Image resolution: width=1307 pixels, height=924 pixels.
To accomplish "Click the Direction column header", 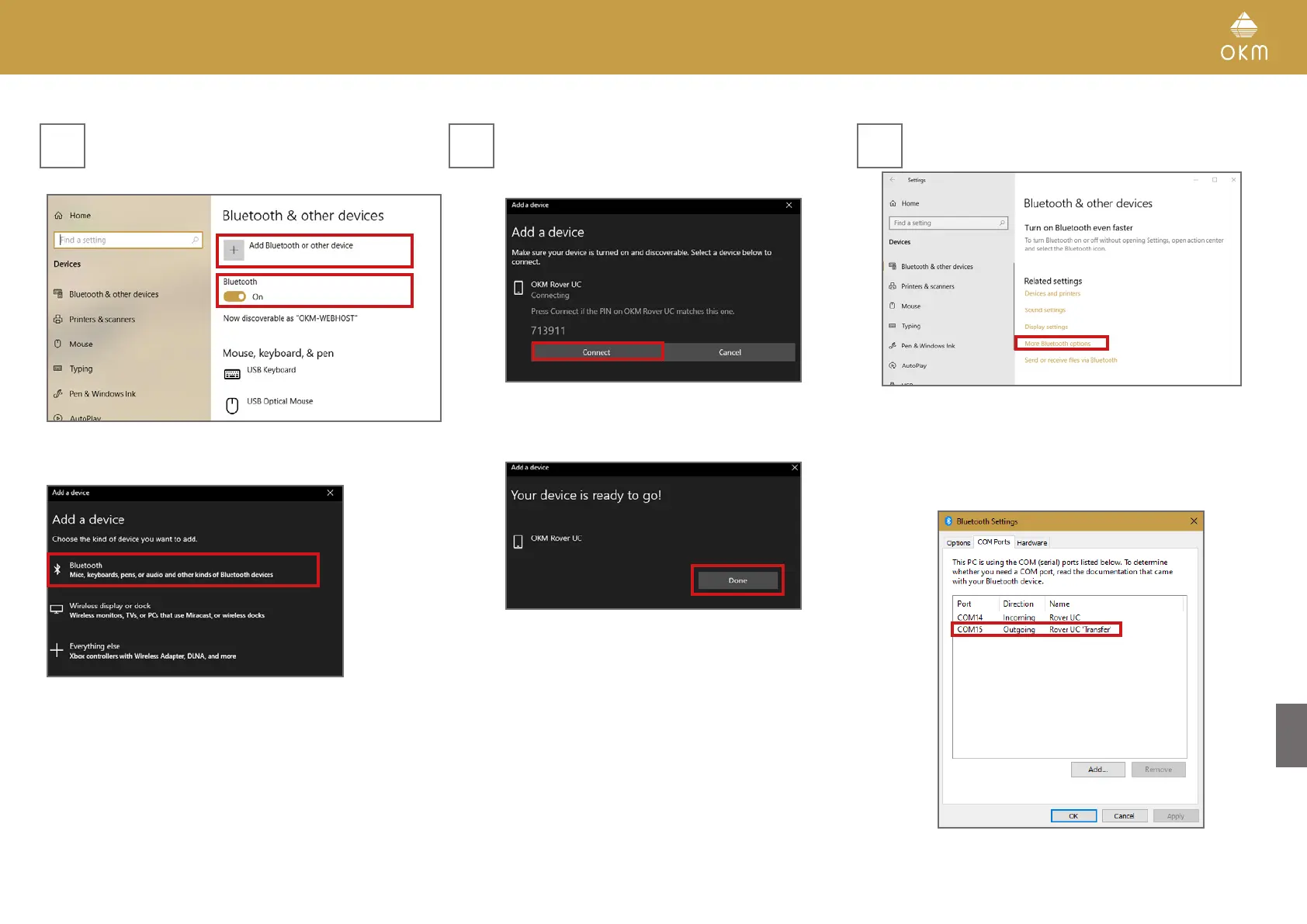I will tap(1021, 604).
